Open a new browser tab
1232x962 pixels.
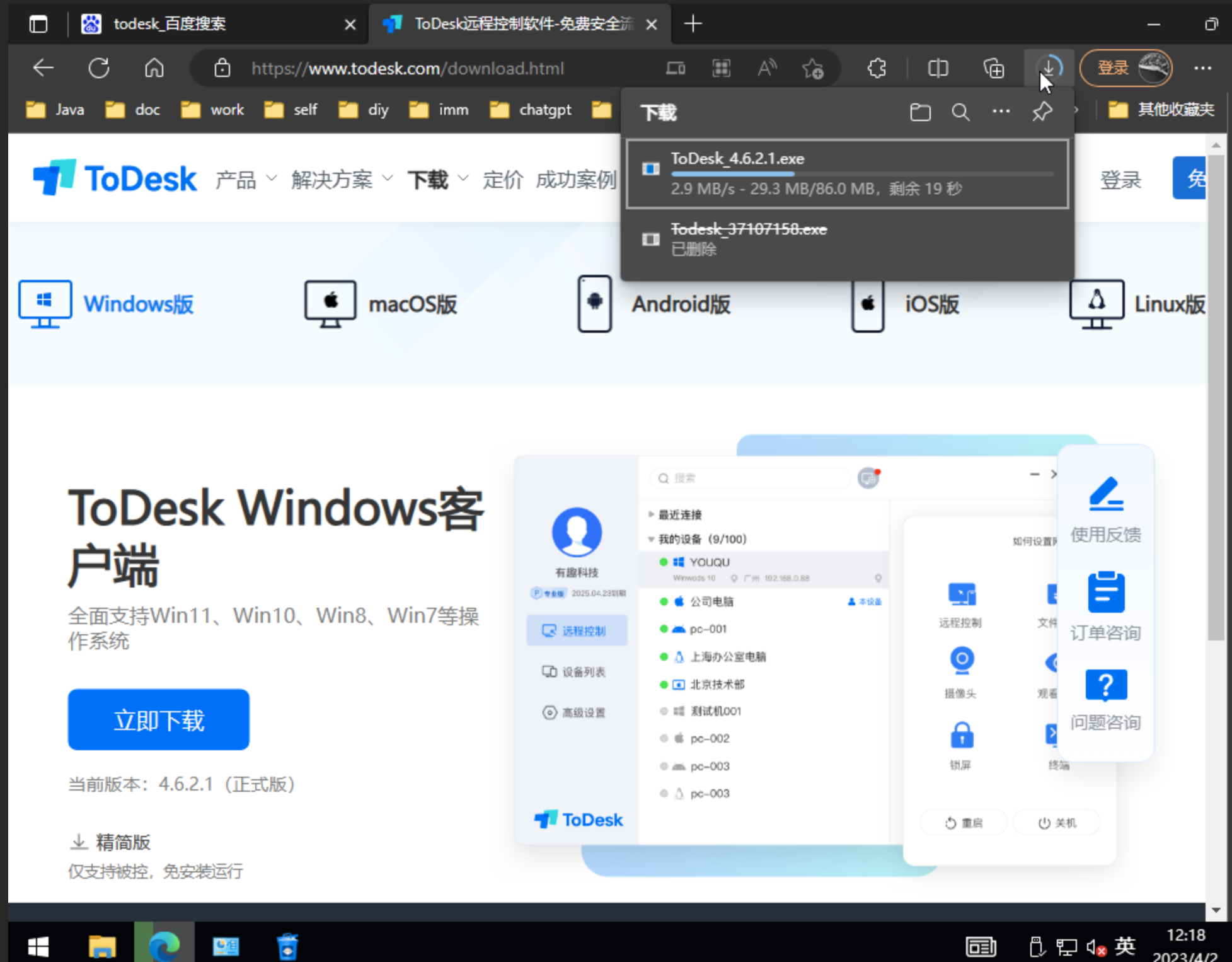click(693, 24)
